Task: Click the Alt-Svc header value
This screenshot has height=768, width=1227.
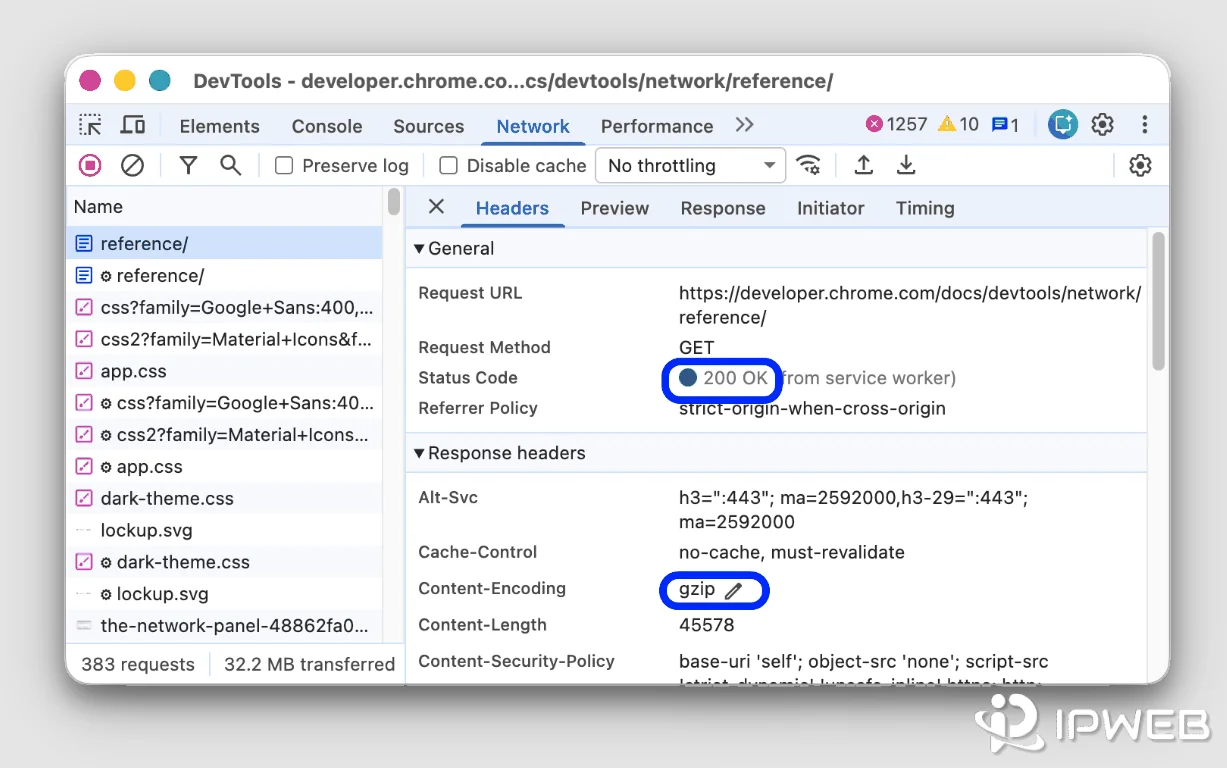Action: point(853,509)
